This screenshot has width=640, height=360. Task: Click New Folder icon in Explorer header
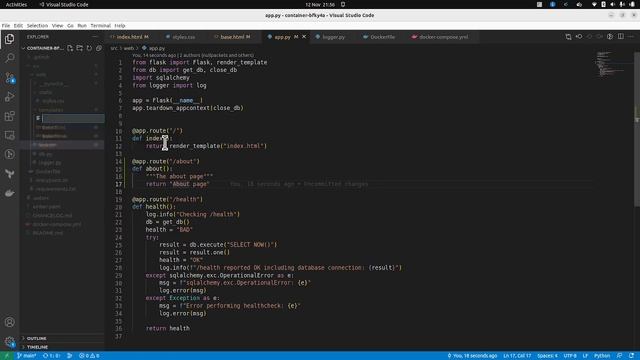coord(80,48)
